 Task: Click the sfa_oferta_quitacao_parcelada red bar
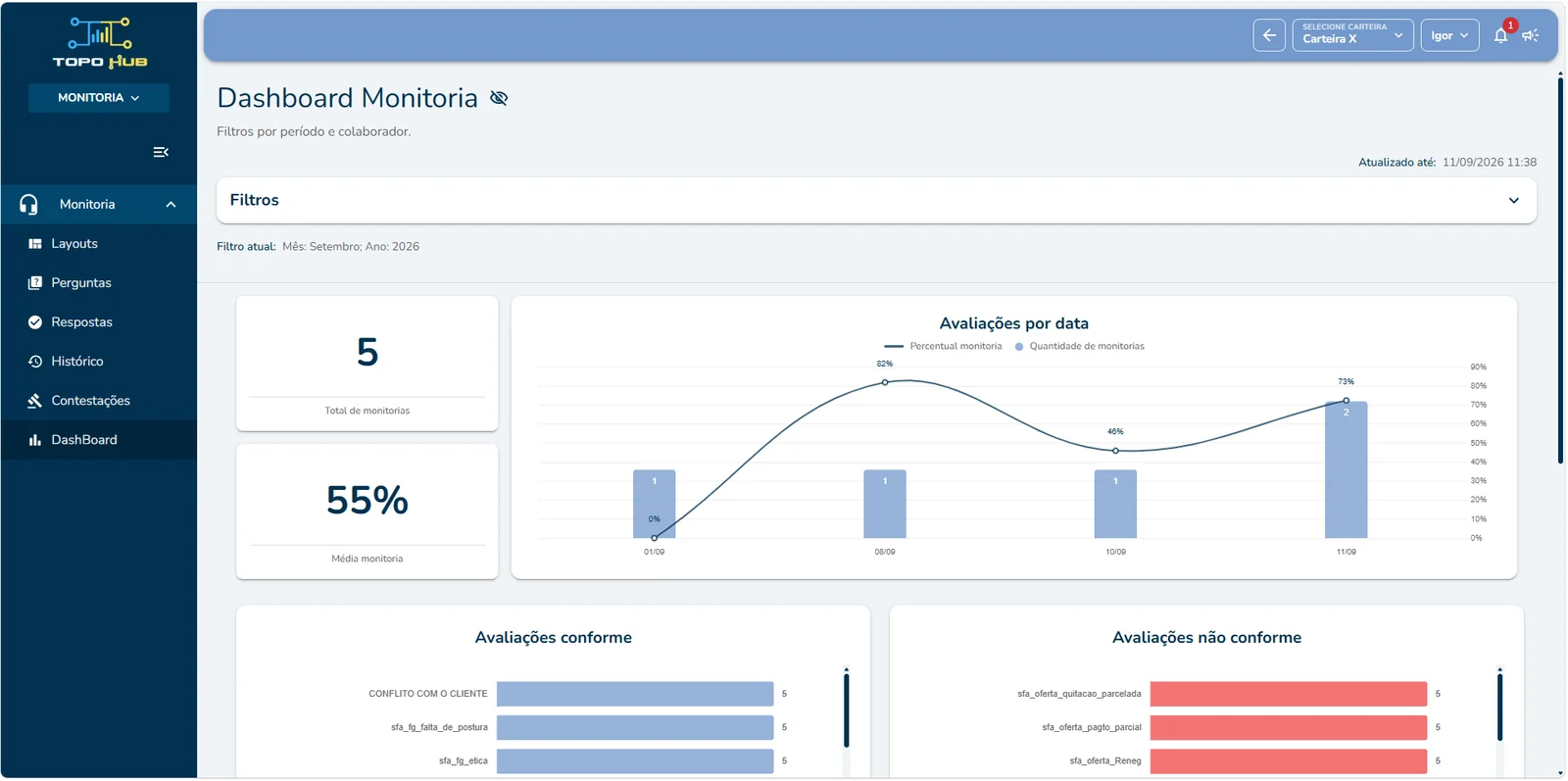coord(1289,694)
